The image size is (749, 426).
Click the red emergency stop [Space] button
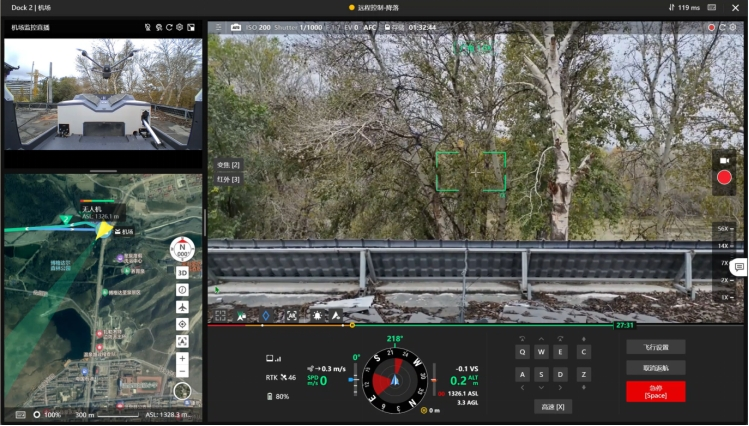click(x=655, y=391)
